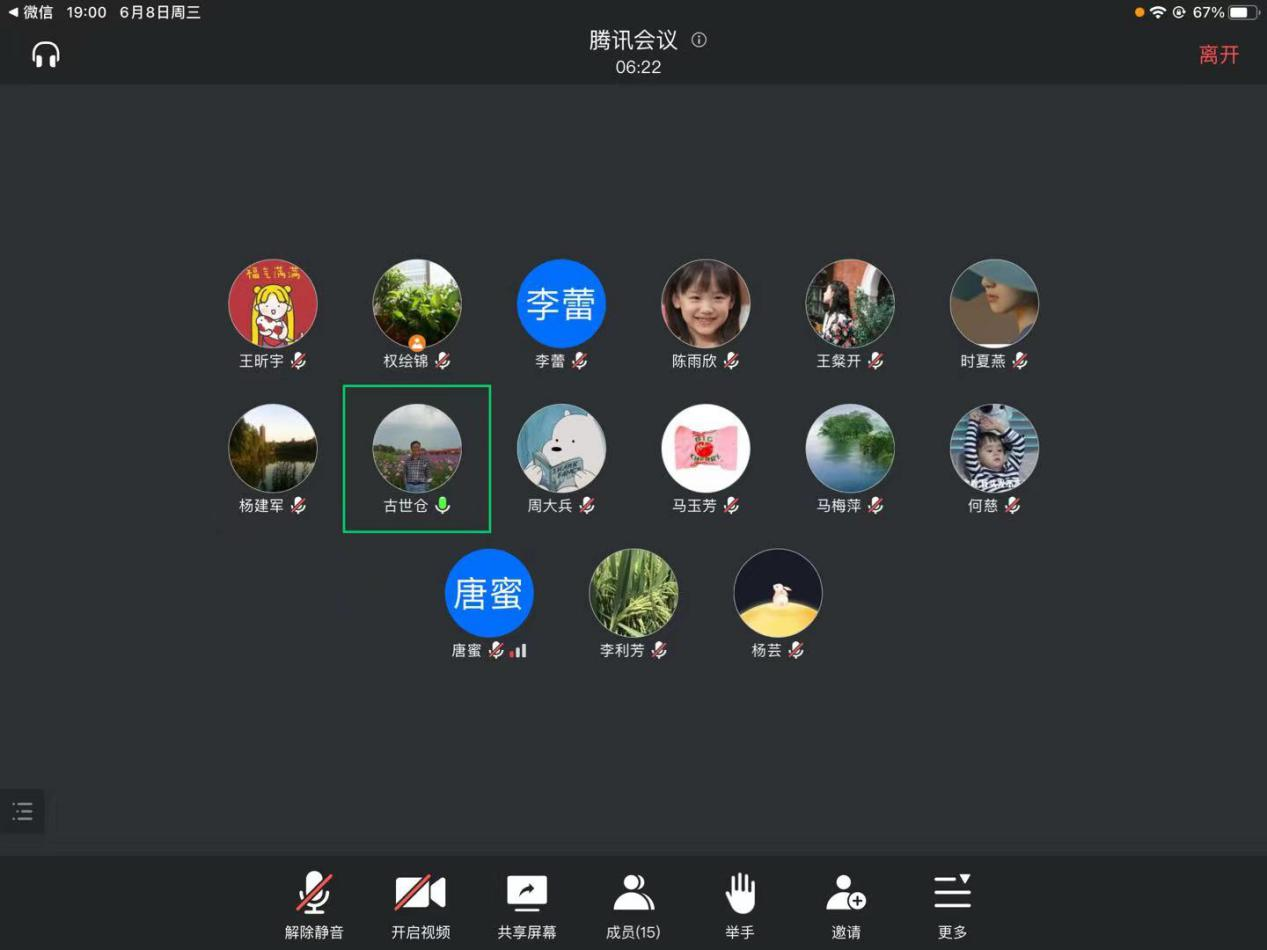Click the battery indicator showing 67%
The width and height of the screenshot is (1267, 950).
coord(1226,12)
